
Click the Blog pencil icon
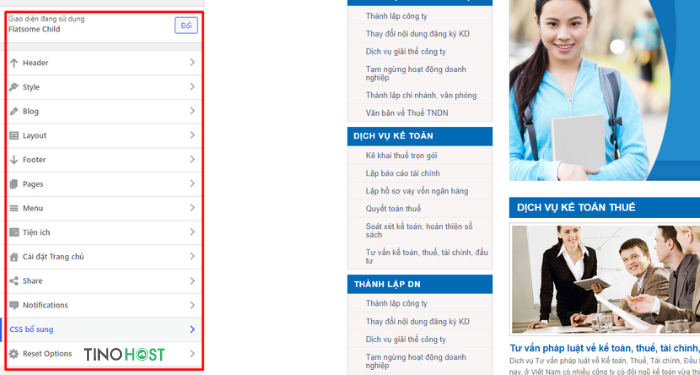[x=14, y=111]
